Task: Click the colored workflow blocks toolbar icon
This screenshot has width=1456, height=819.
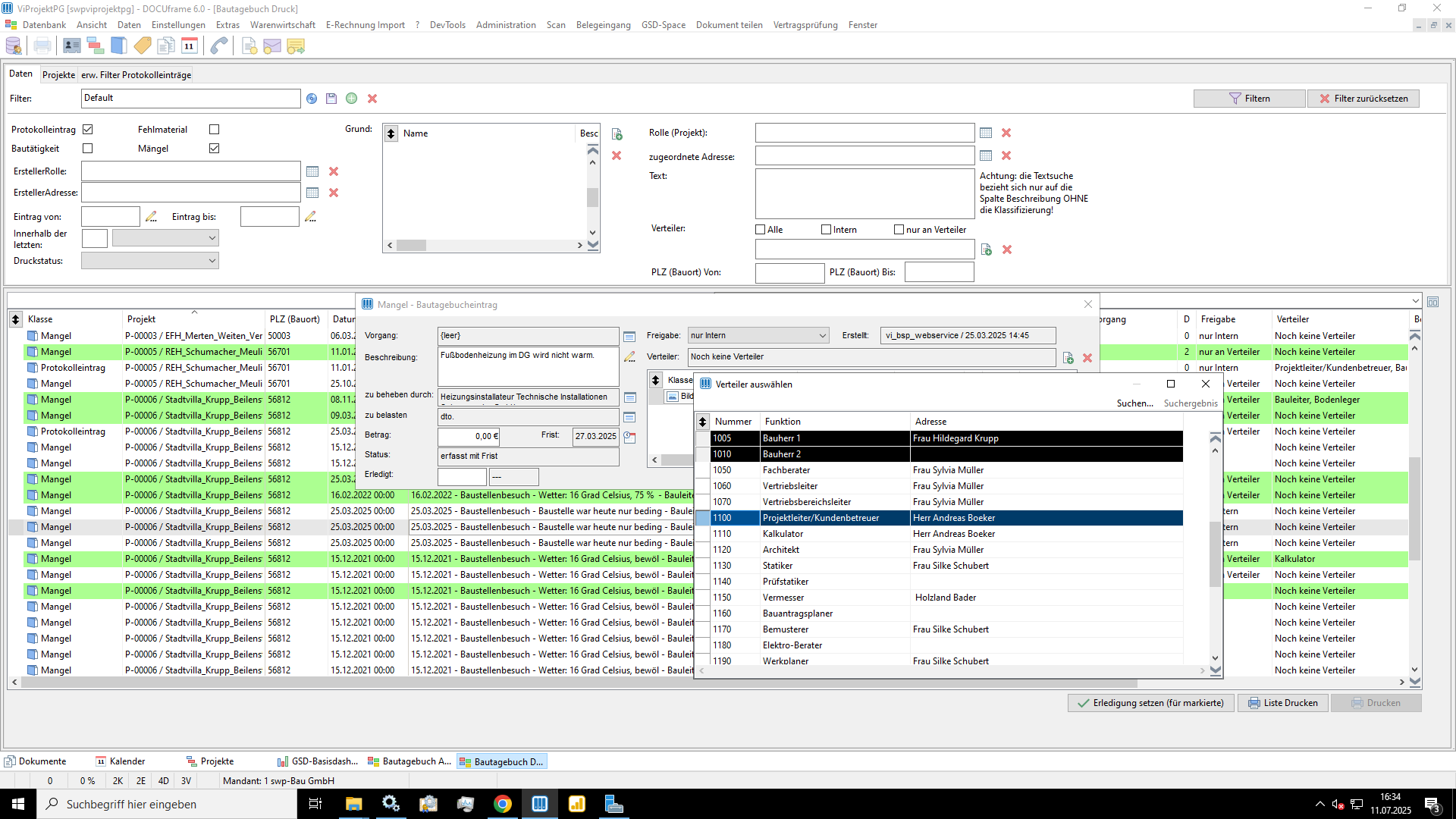Action: click(96, 46)
